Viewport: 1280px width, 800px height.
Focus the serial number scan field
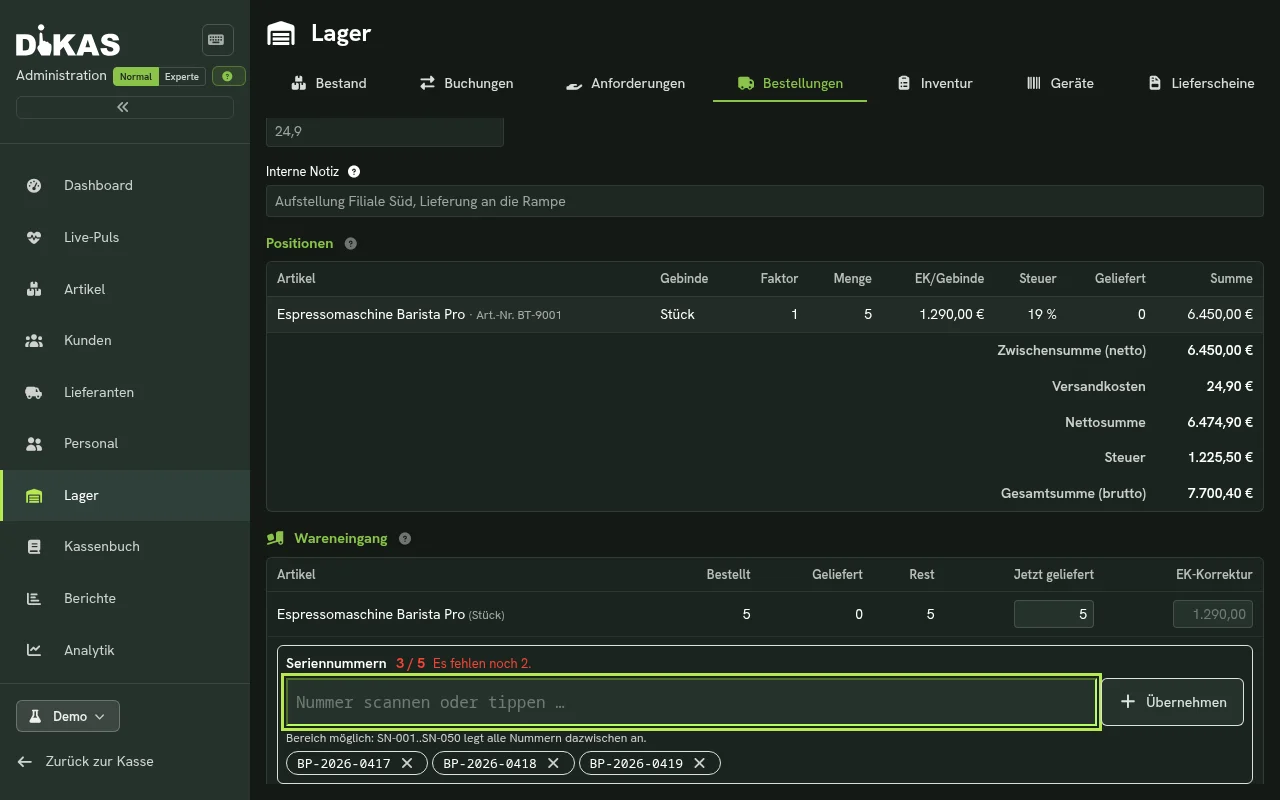coord(691,702)
